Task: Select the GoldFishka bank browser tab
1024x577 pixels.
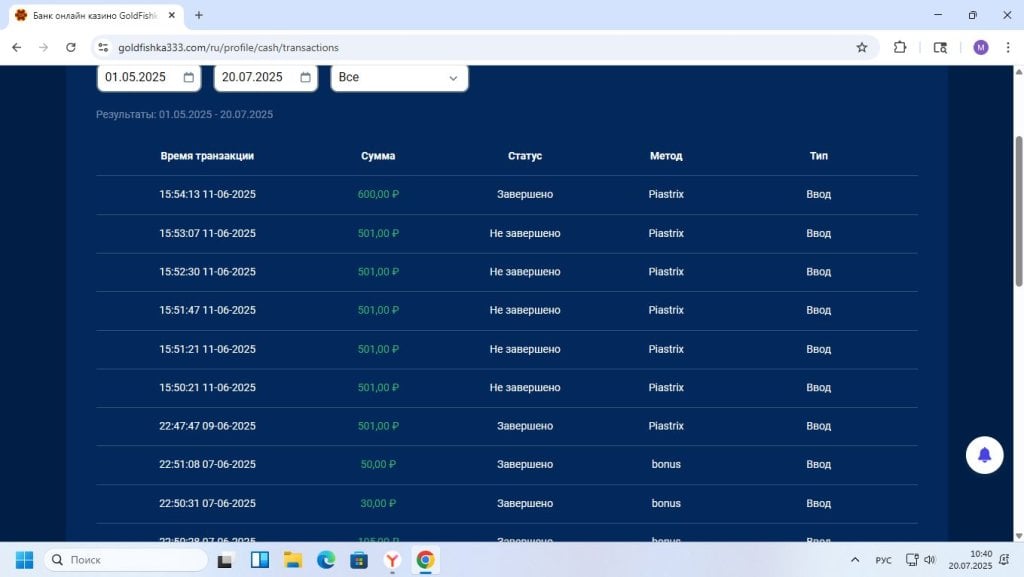Action: [95, 15]
